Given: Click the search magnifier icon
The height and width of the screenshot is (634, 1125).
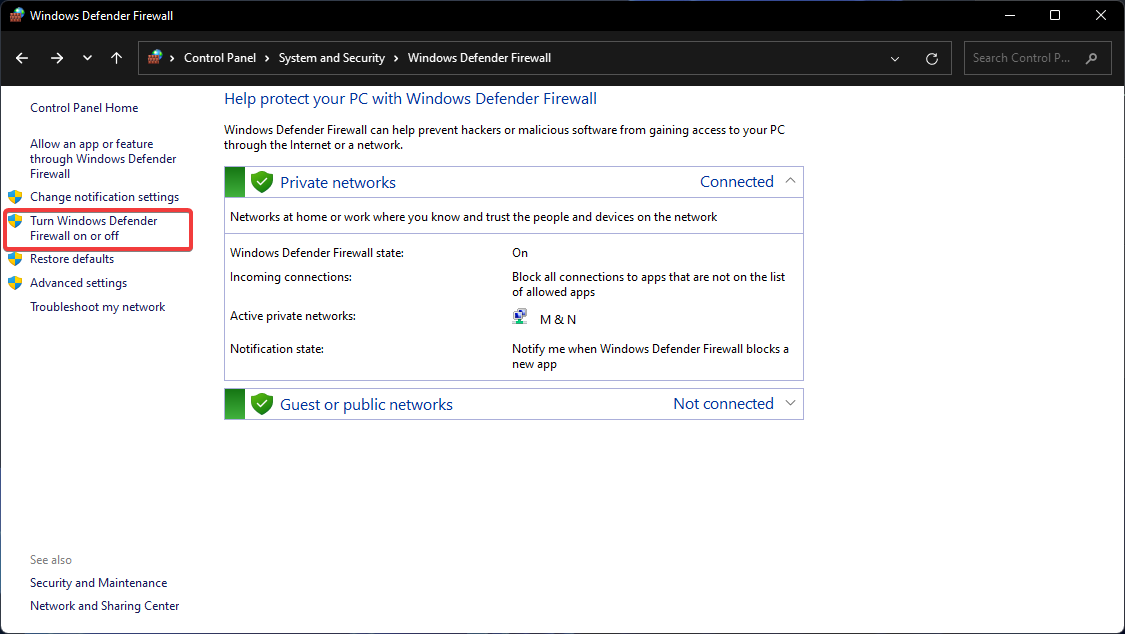Looking at the screenshot, I should tap(1091, 58).
